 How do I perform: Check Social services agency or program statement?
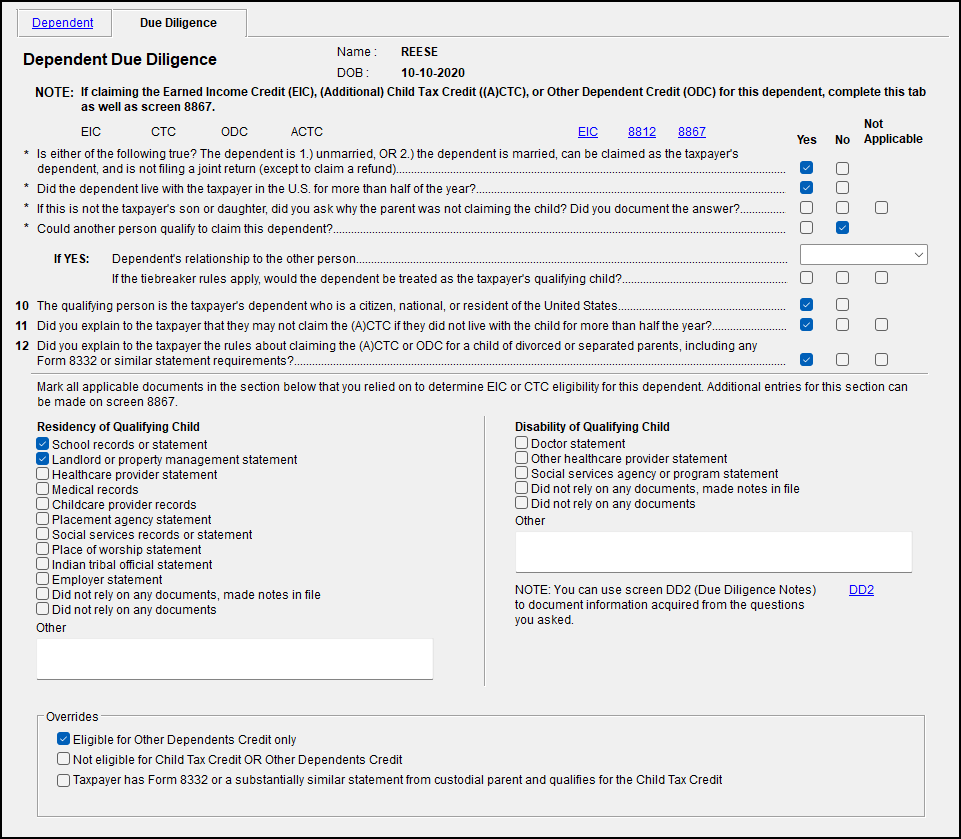[x=522, y=473]
